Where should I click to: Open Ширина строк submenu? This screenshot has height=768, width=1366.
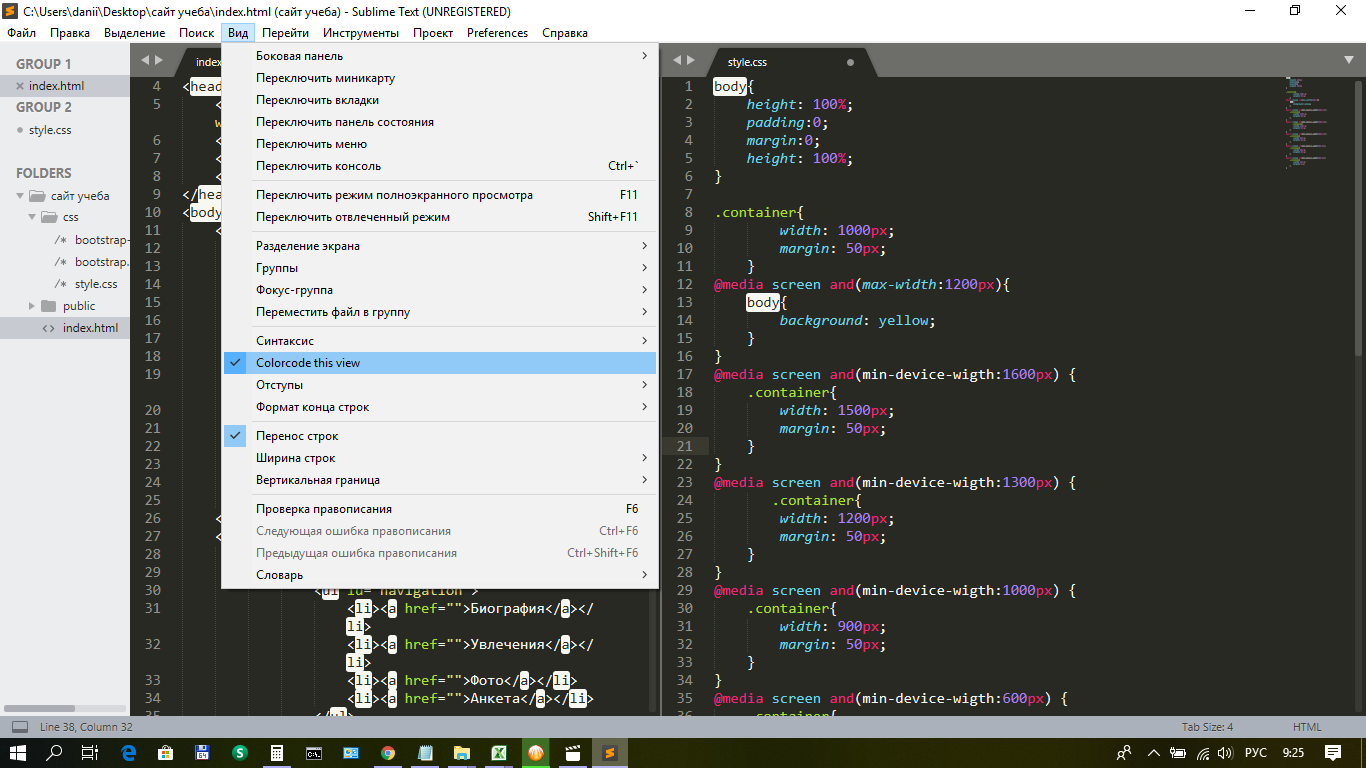tap(440, 458)
